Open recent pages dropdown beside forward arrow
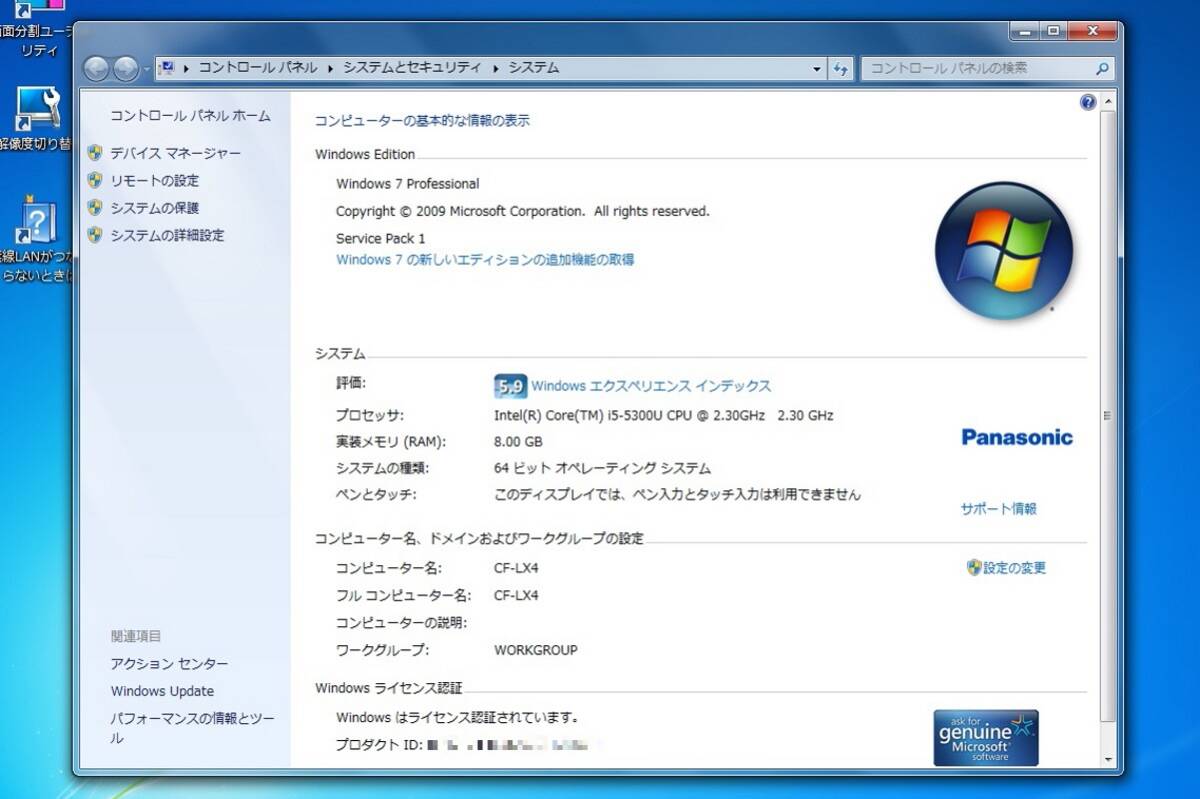The height and width of the screenshot is (799, 1200). (x=147, y=69)
